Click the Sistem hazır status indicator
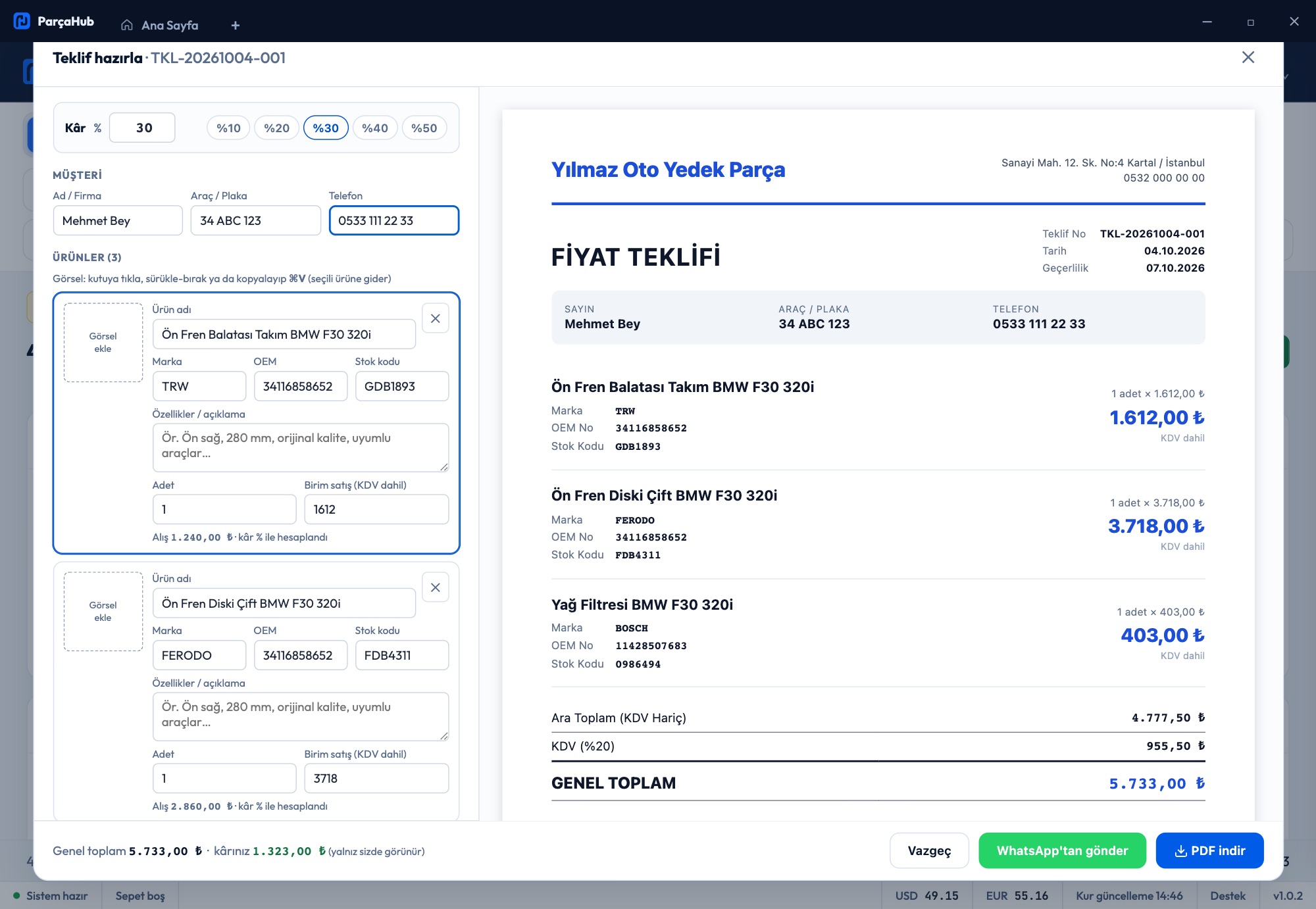The height and width of the screenshot is (909, 1316). (51, 896)
